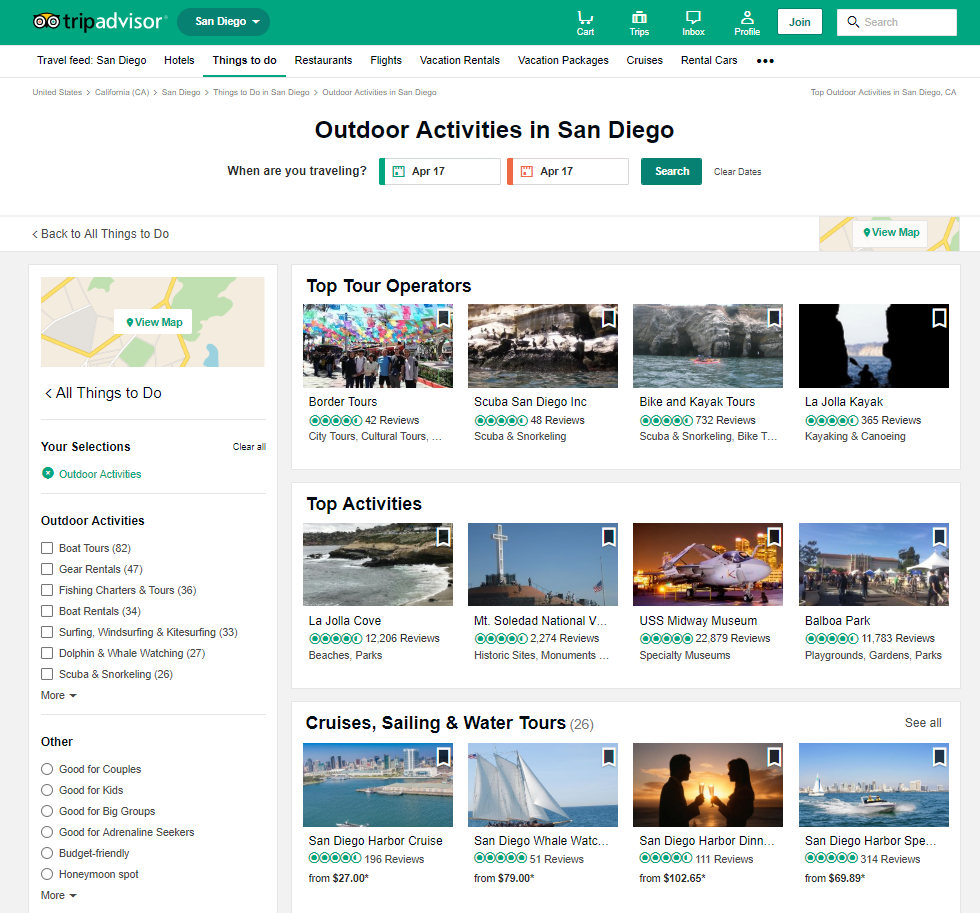Enable Fishing Charters & Tours filter

tap(47, 590)
